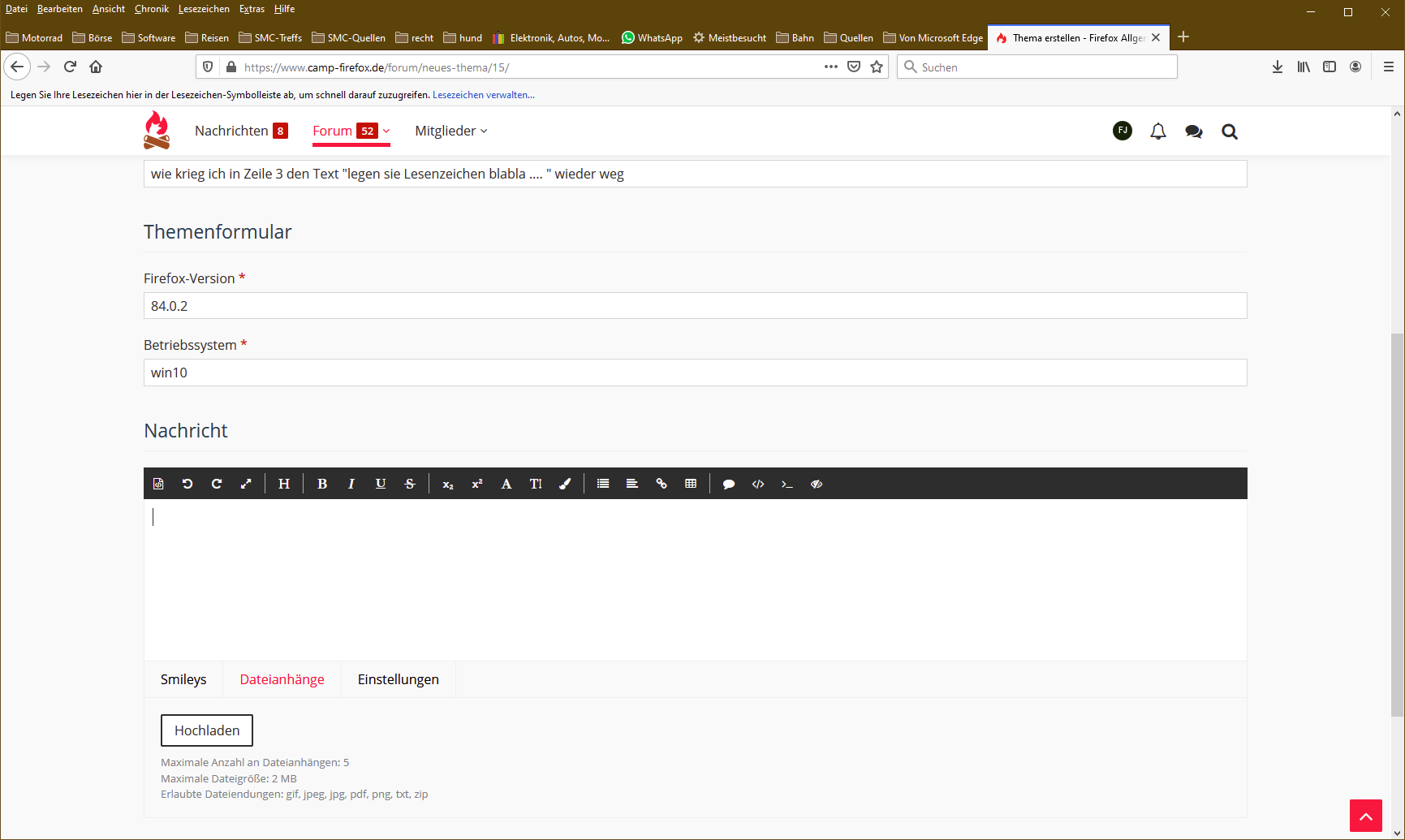Toggle the Firefox sidebar
This screenshot has height=840, width=1405.
click(1330, 67)
